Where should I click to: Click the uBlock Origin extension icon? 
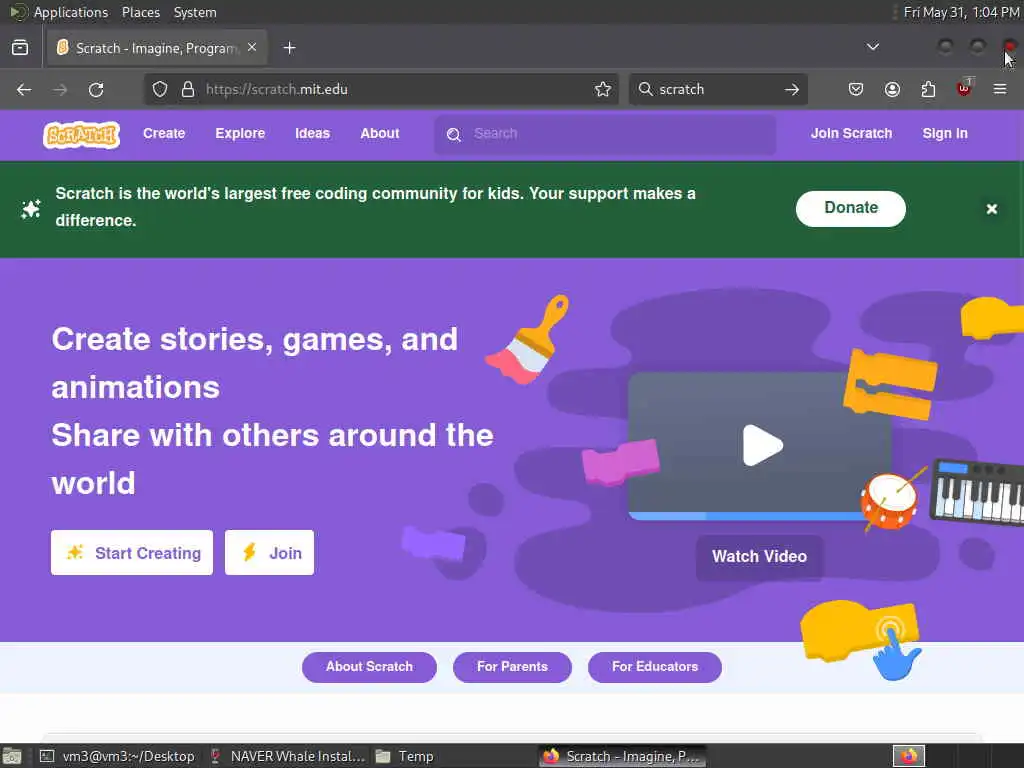[x=964, y=88]
